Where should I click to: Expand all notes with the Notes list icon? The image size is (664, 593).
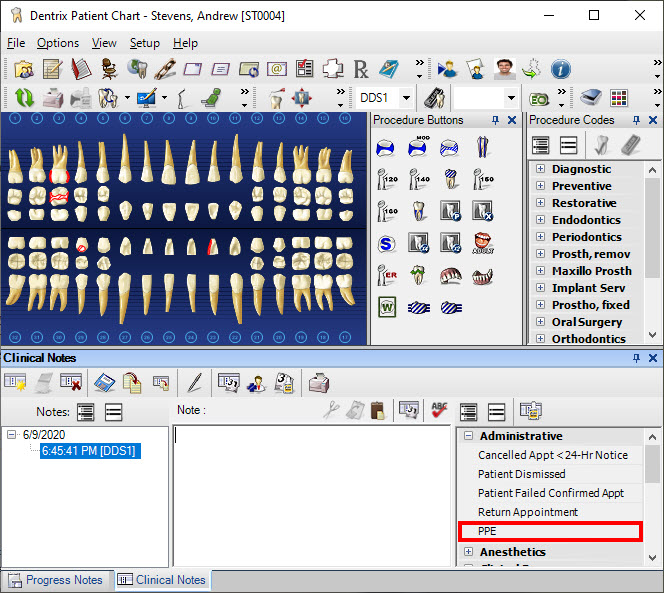click(x=86, y=412)
